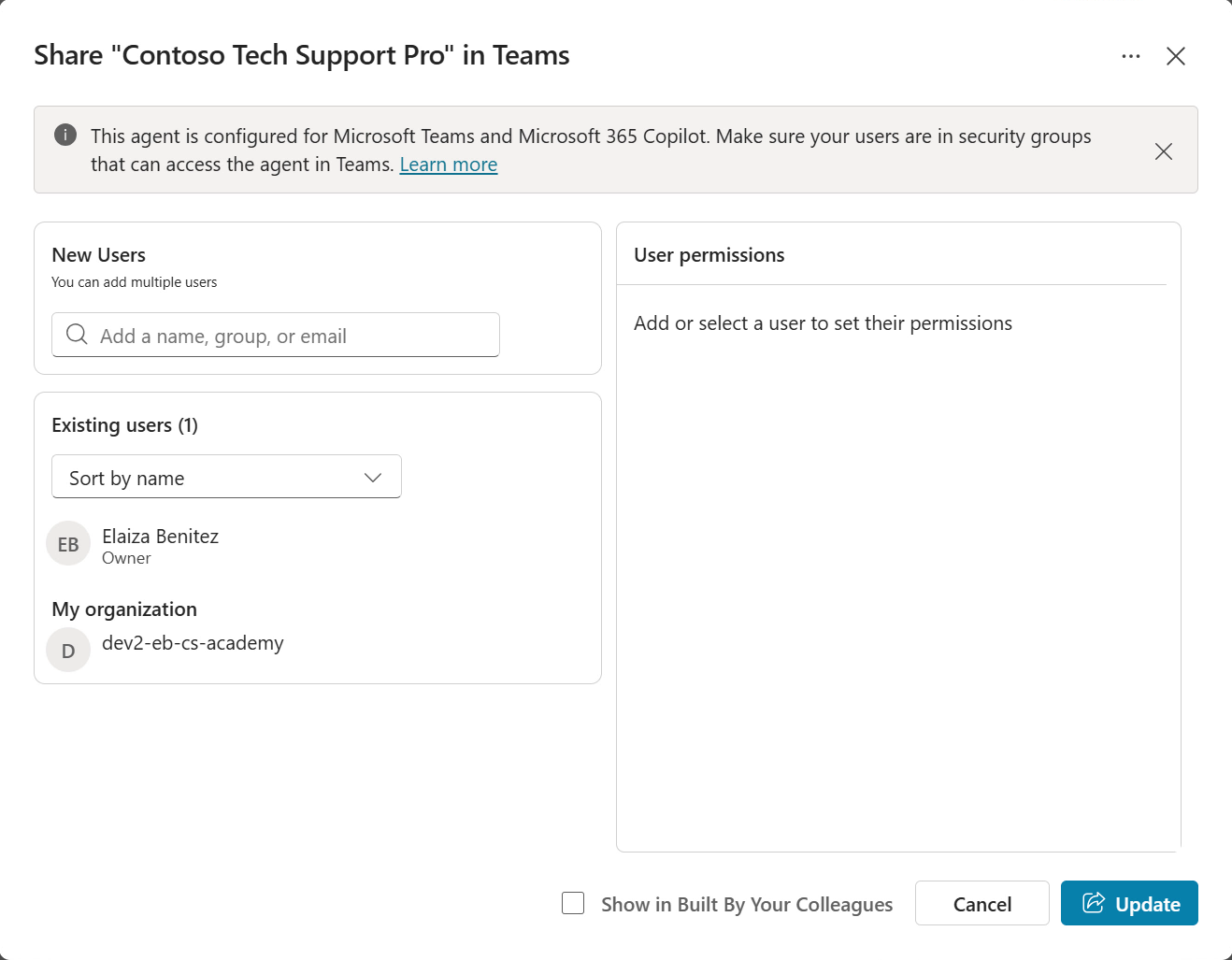Screen dimensions: 1232x960
Task: Enable Show in Built By Your Colleagues checkbox
Action: [573, 903]
